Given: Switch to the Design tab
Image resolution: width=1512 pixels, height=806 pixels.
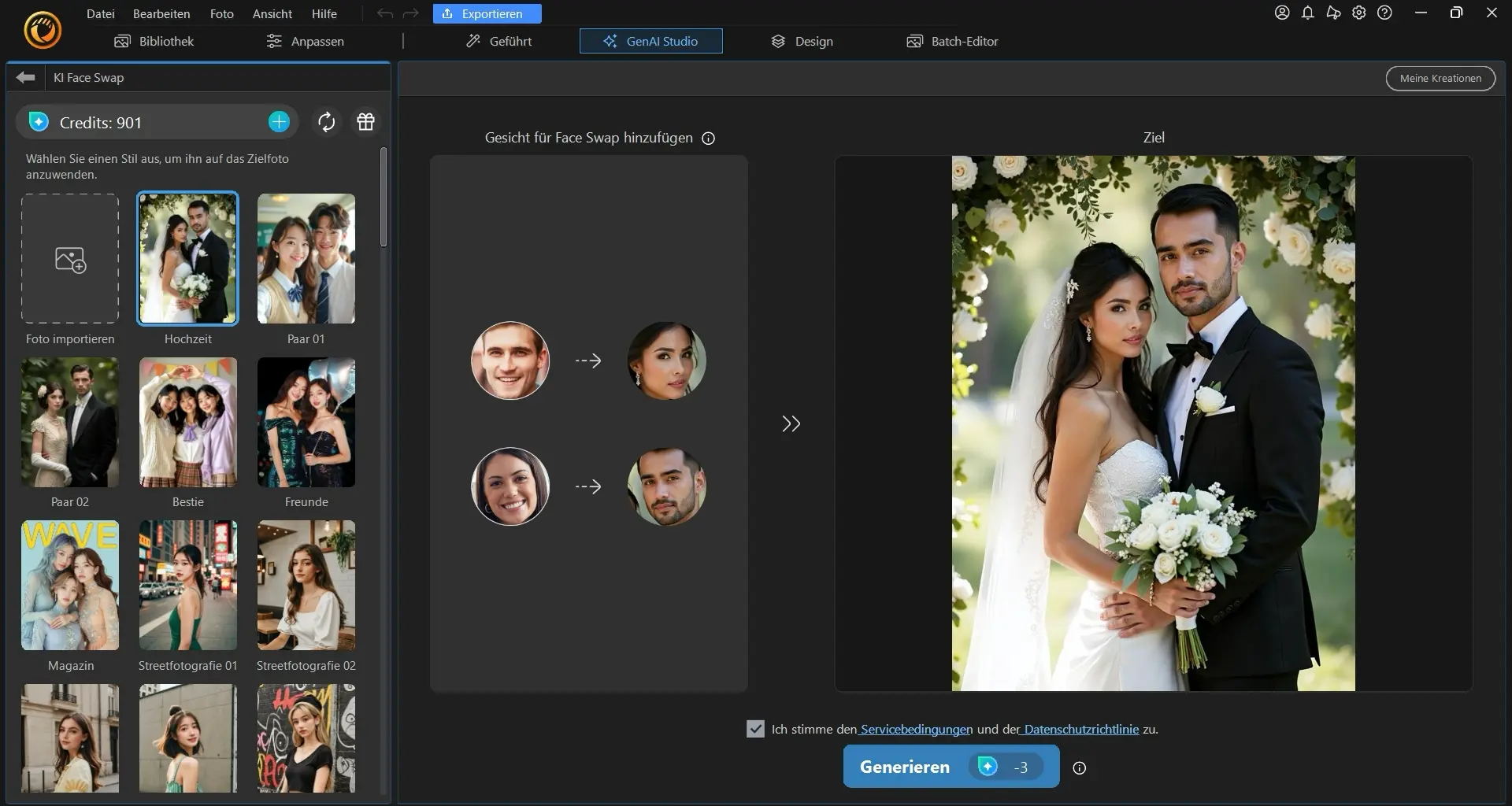Looking at the screenshot, I should (x=802, y=41).
